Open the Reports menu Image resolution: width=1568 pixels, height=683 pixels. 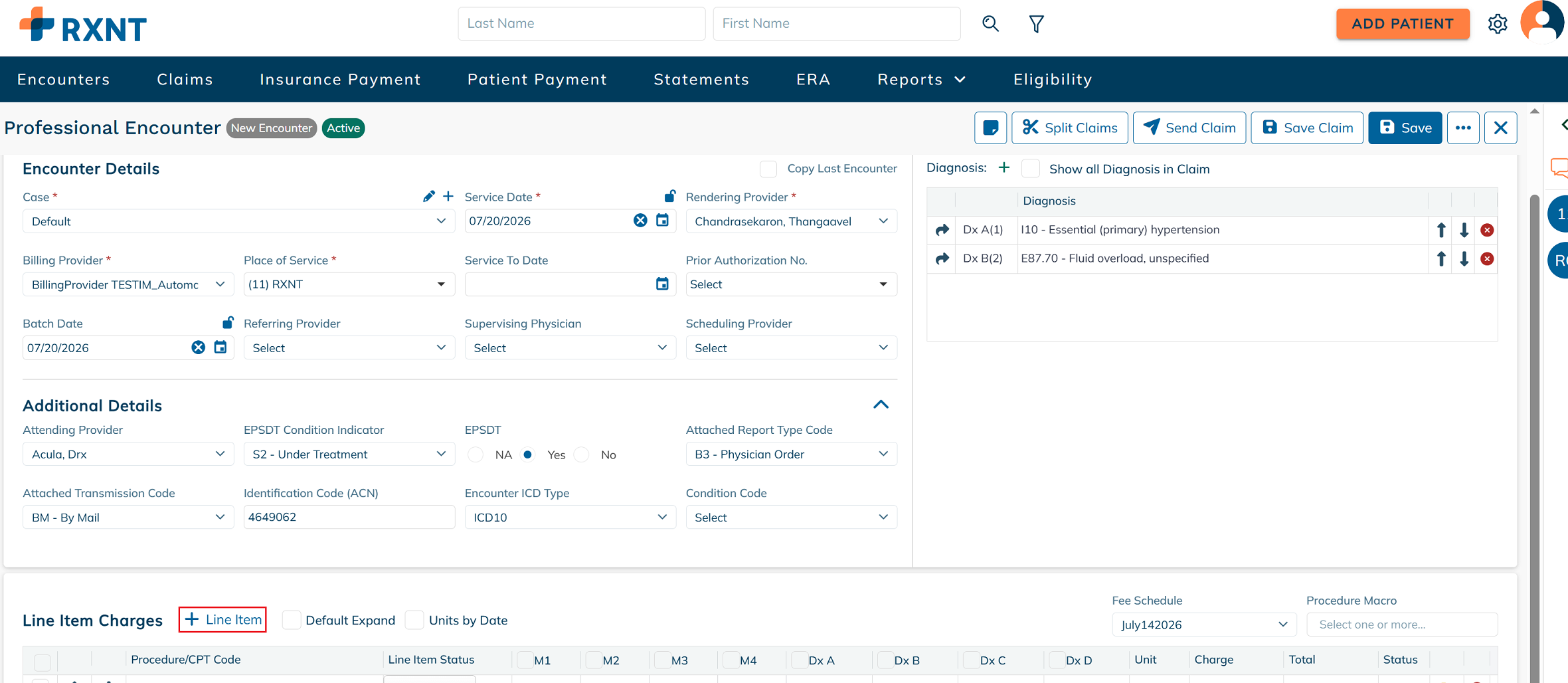(x=921, y=79)
